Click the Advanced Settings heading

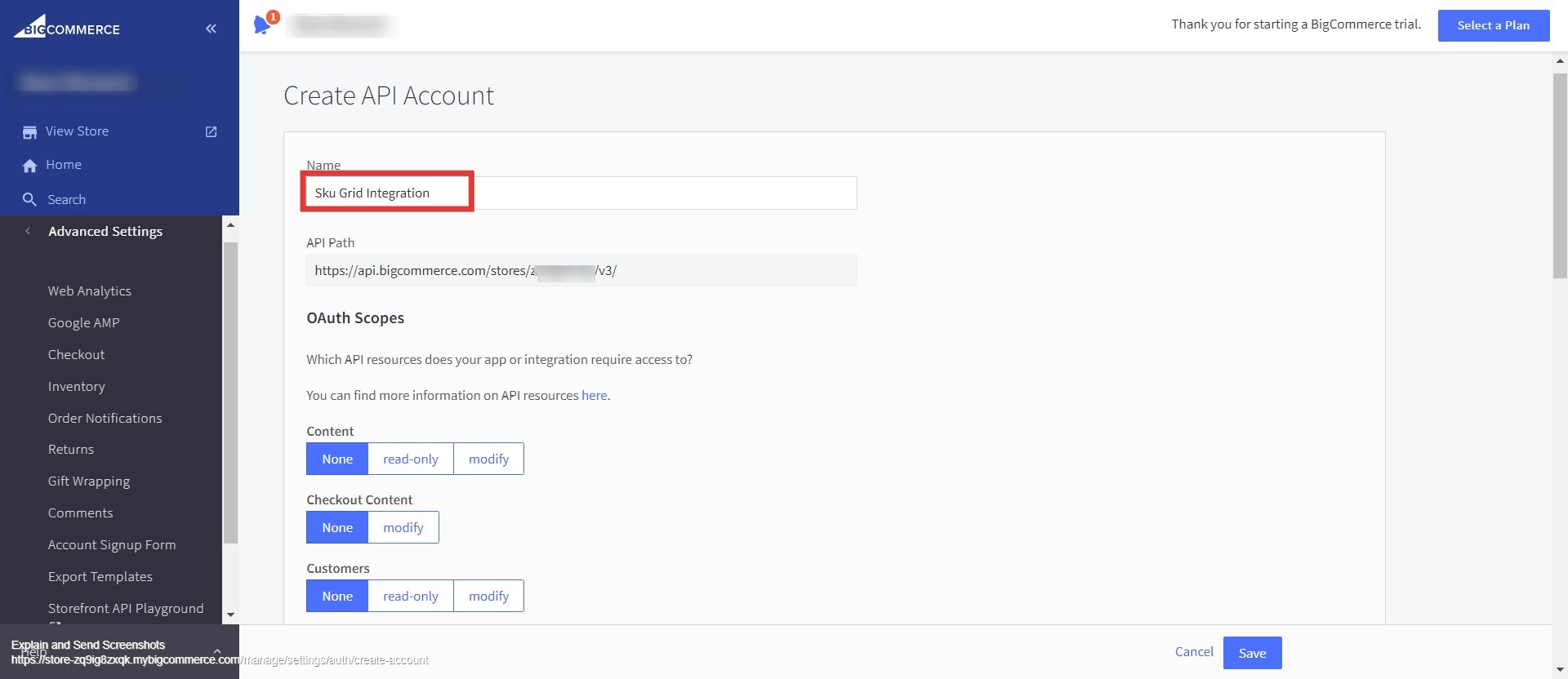click(x=105, y=231)
